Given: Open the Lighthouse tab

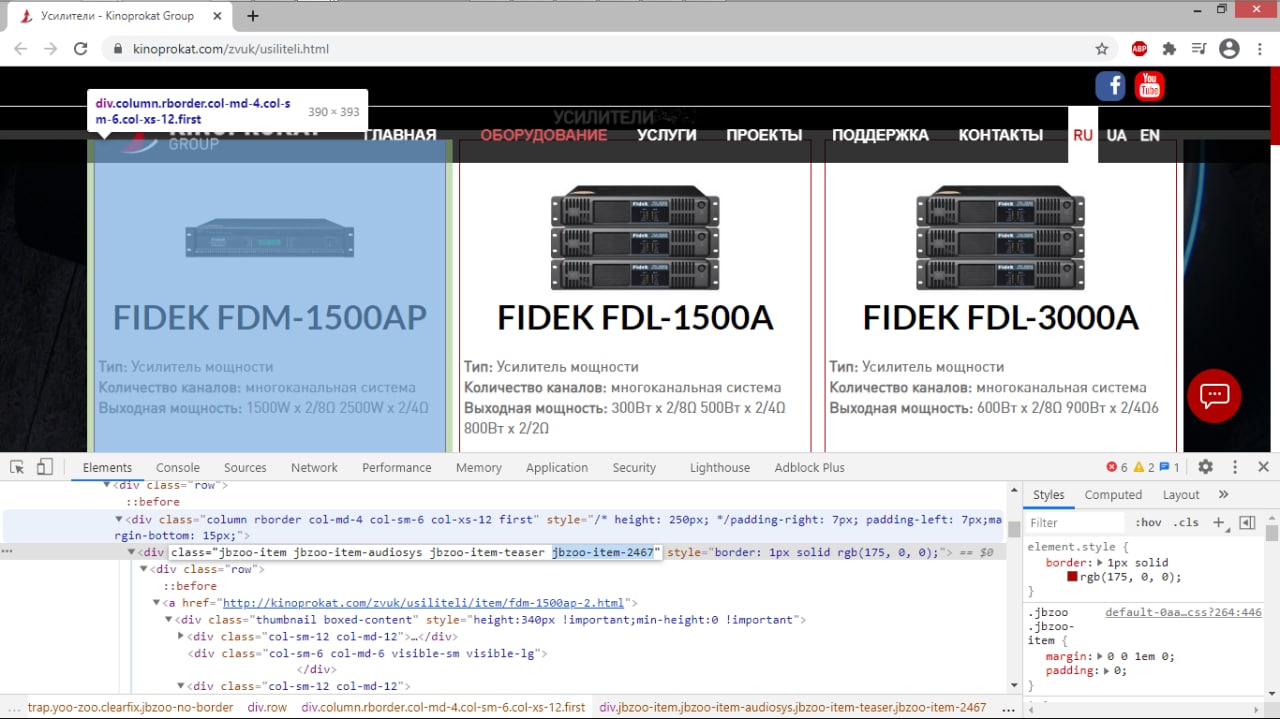Looking at the screenshot, I should (x=720, y=467).
